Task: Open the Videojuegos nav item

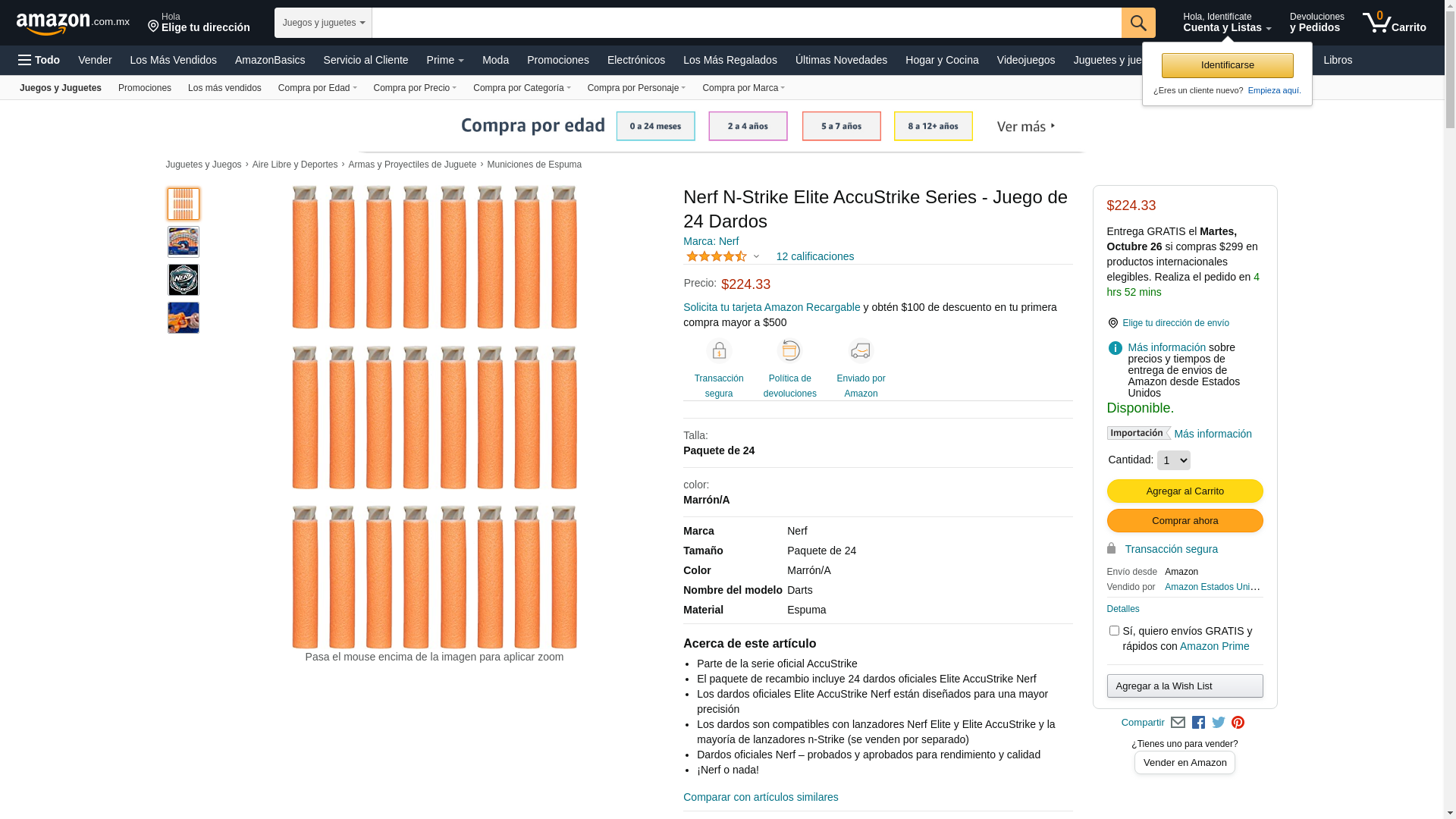Action: pyautogui.click(x=1025, y=60)
